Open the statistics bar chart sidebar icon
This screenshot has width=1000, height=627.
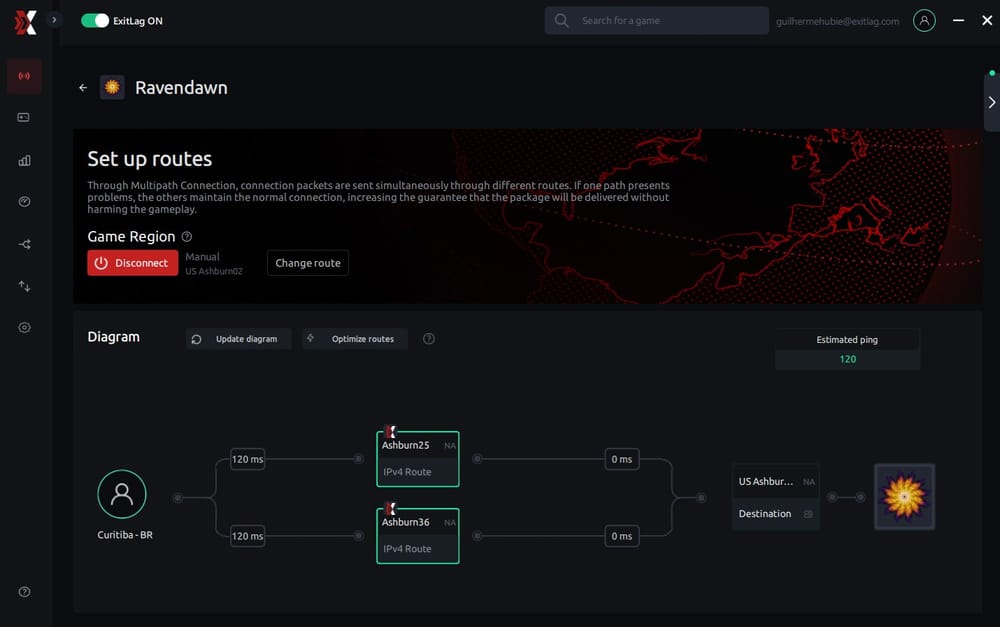tap(24, 160)
